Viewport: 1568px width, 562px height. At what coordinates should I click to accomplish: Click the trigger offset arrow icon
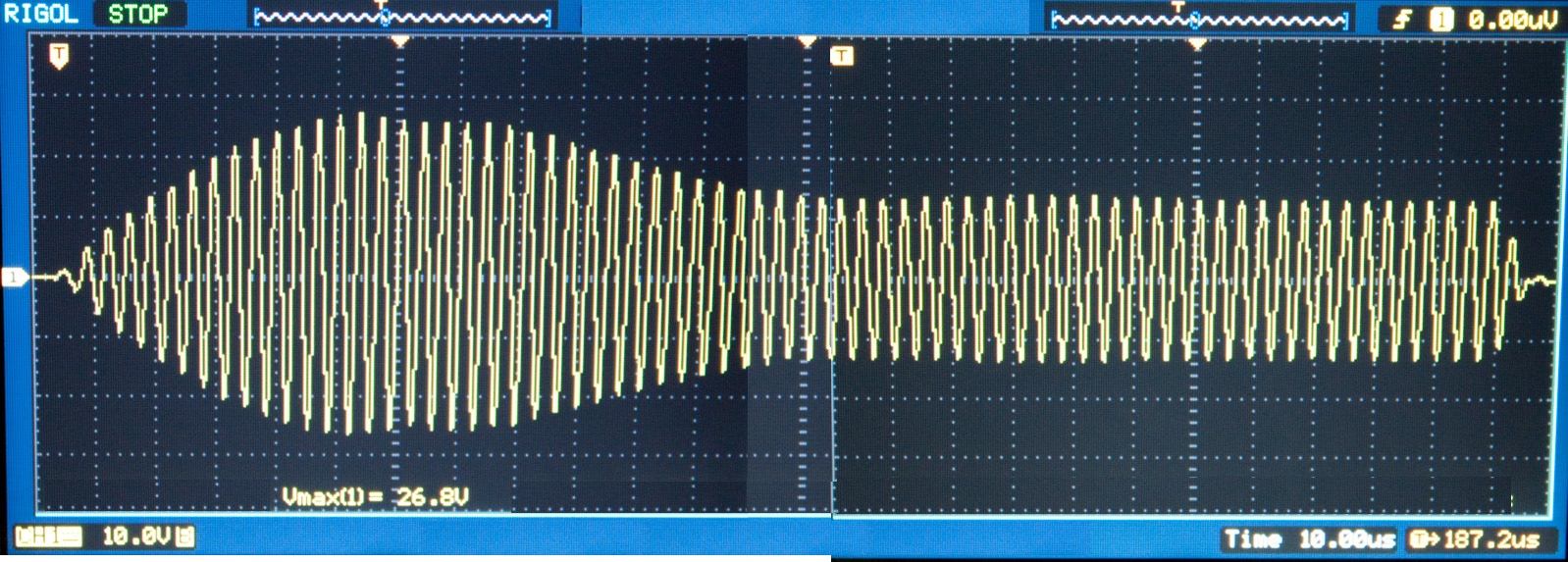click(1422, 538)
